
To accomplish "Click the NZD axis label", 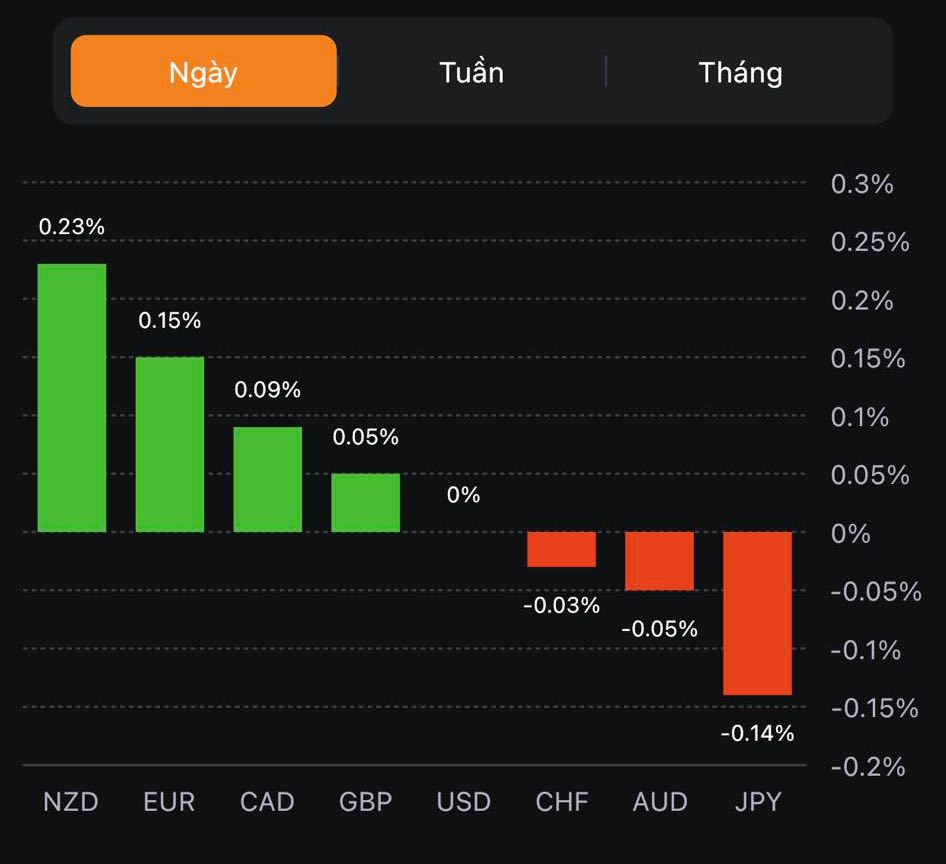I will (71, 802).
